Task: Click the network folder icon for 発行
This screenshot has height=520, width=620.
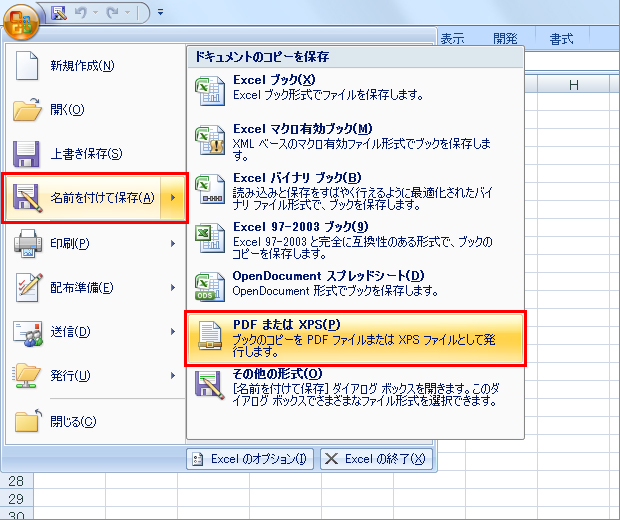Action: click(27, 375)
